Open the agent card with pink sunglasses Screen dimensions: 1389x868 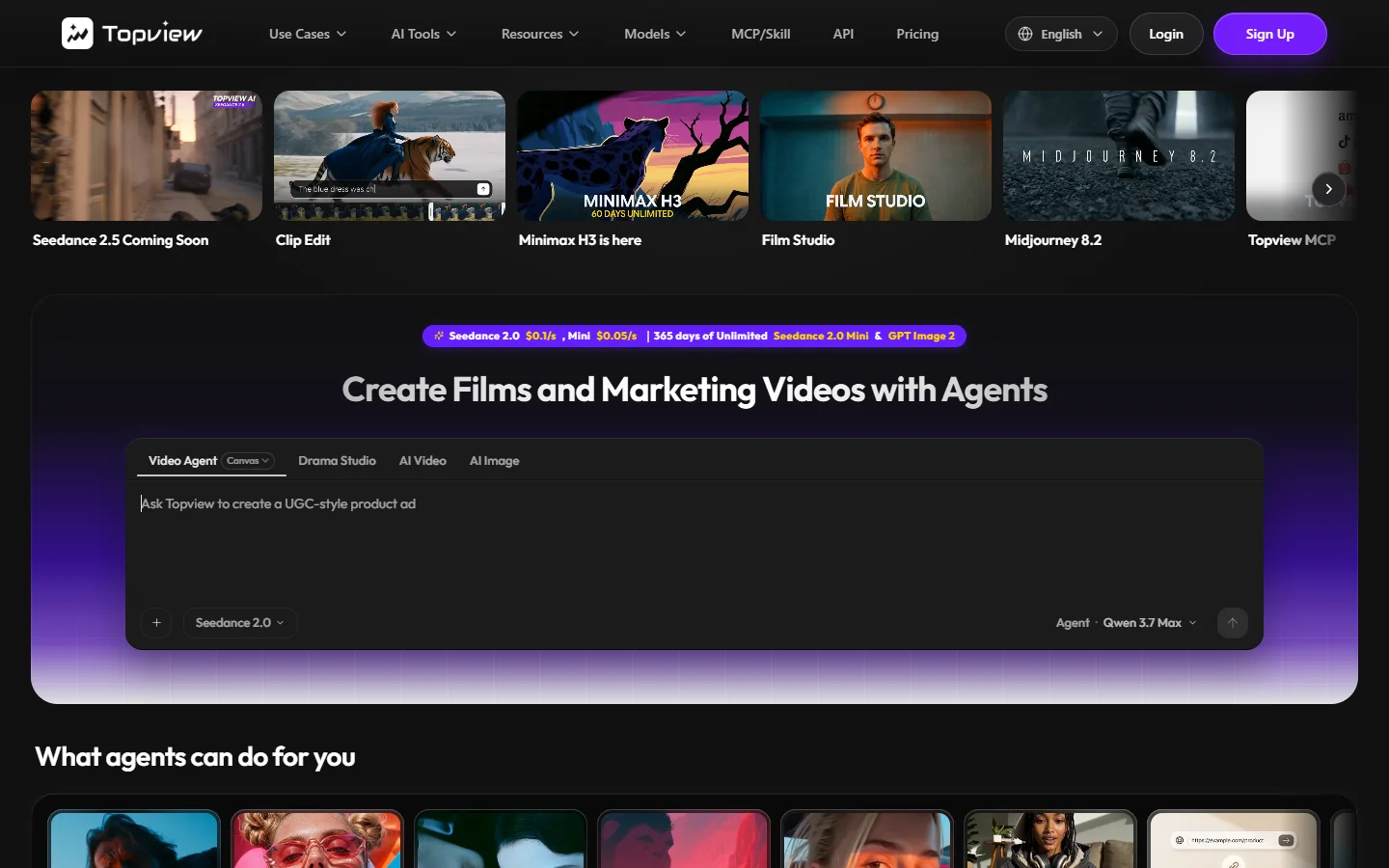(x=317, y=839)
